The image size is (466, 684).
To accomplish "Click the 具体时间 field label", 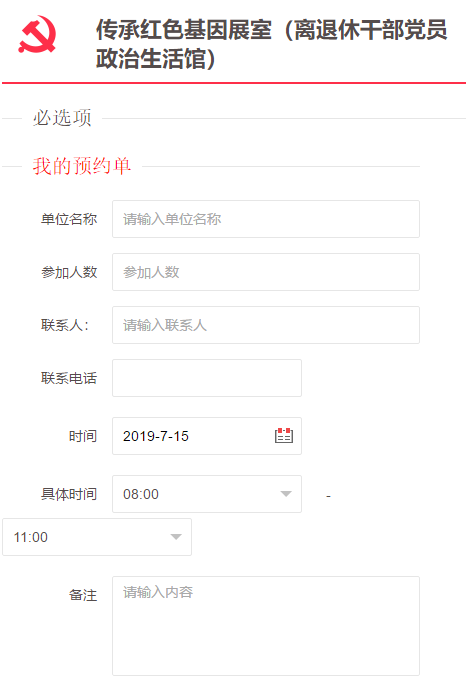I will tap(69, 494).
